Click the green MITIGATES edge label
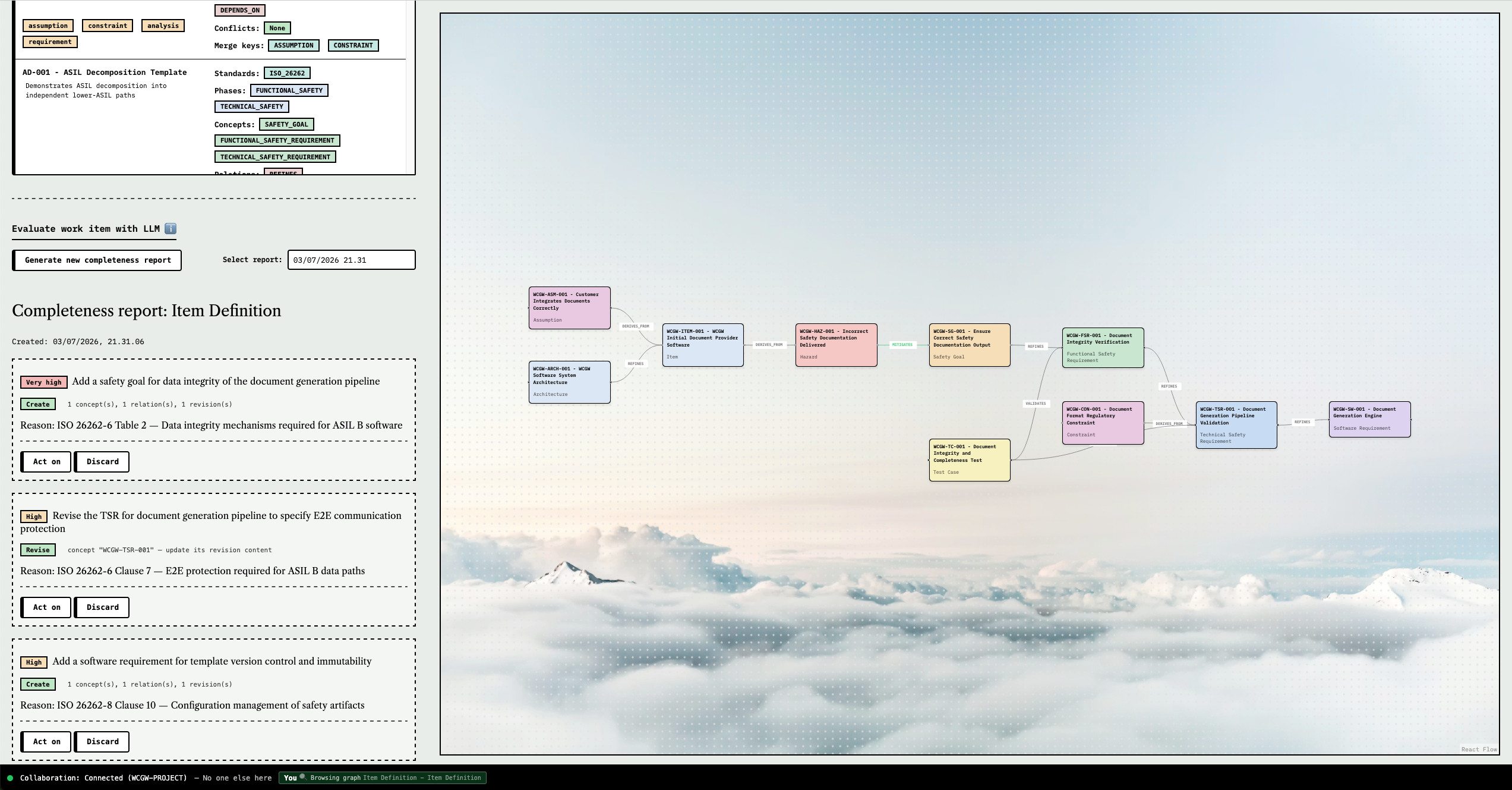The image size is (1512, 790). pyautogui.click(x=902, y=345)
